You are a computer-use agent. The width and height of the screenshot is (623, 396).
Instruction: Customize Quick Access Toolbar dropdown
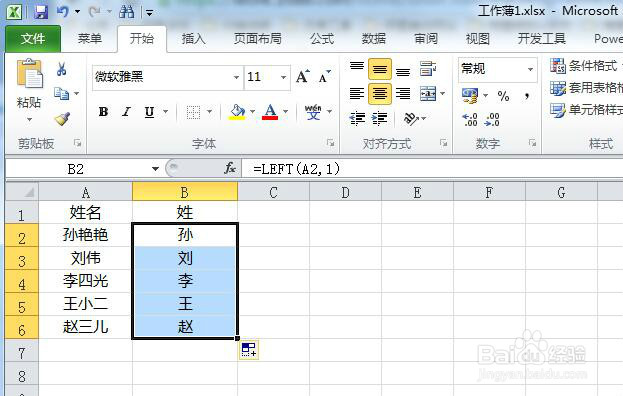point(149,13)
